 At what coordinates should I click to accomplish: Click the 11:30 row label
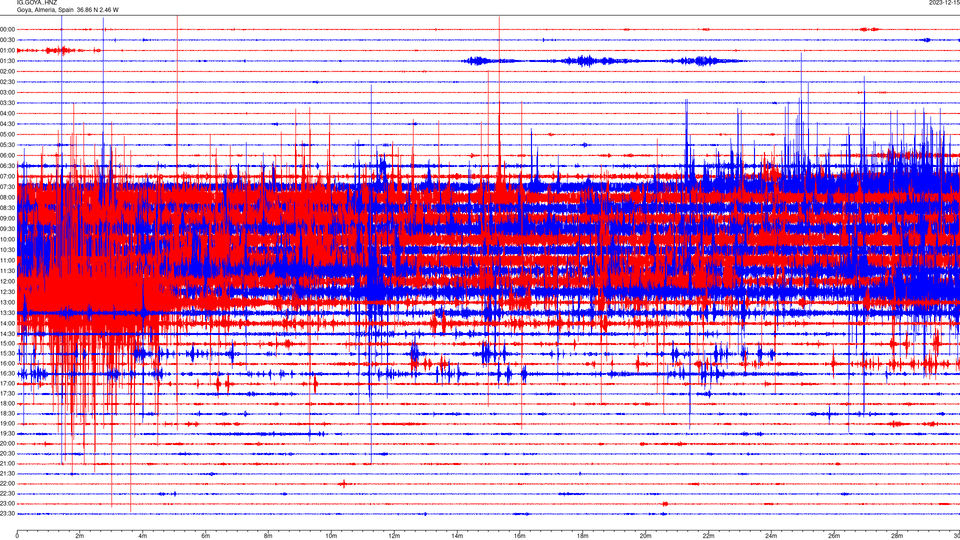[8, 271]
